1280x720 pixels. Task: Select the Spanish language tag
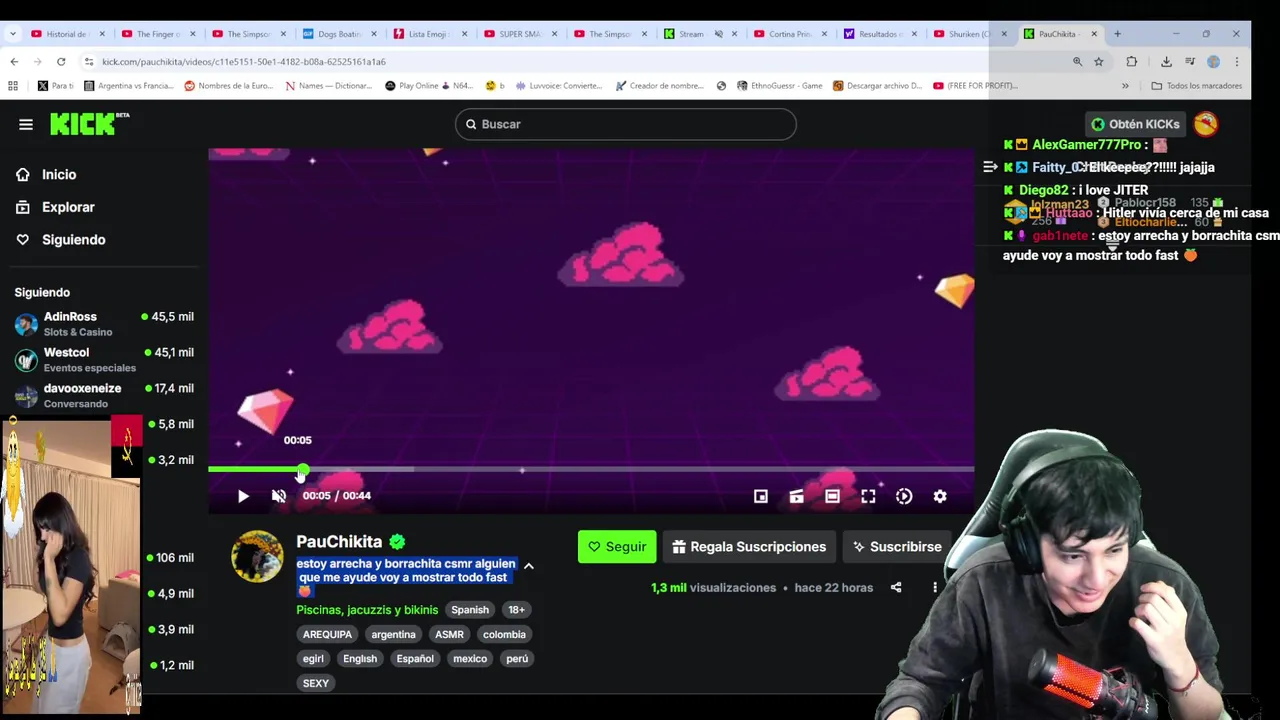[x=470, y=610]
